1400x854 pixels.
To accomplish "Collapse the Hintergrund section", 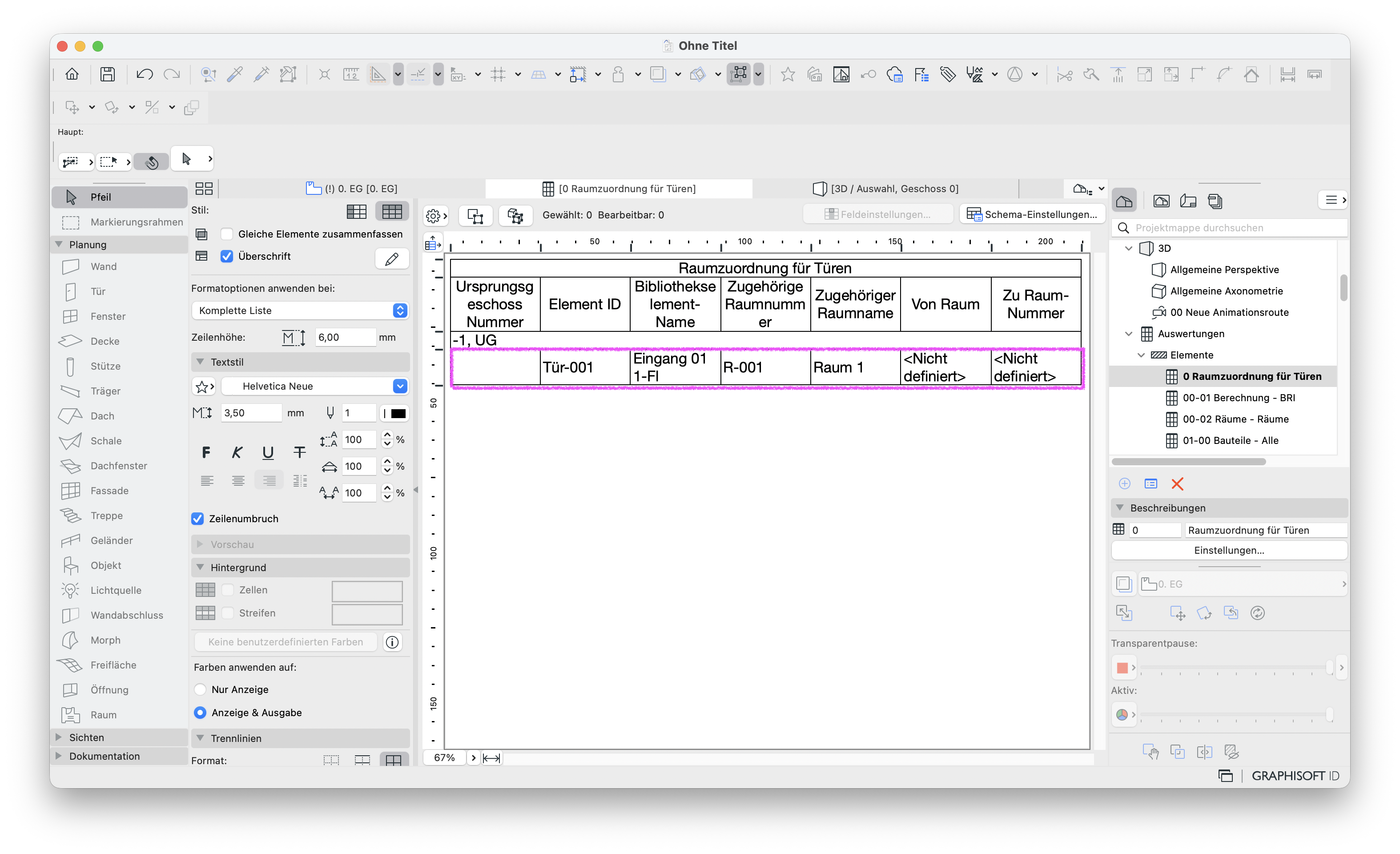I will [200, 568].
